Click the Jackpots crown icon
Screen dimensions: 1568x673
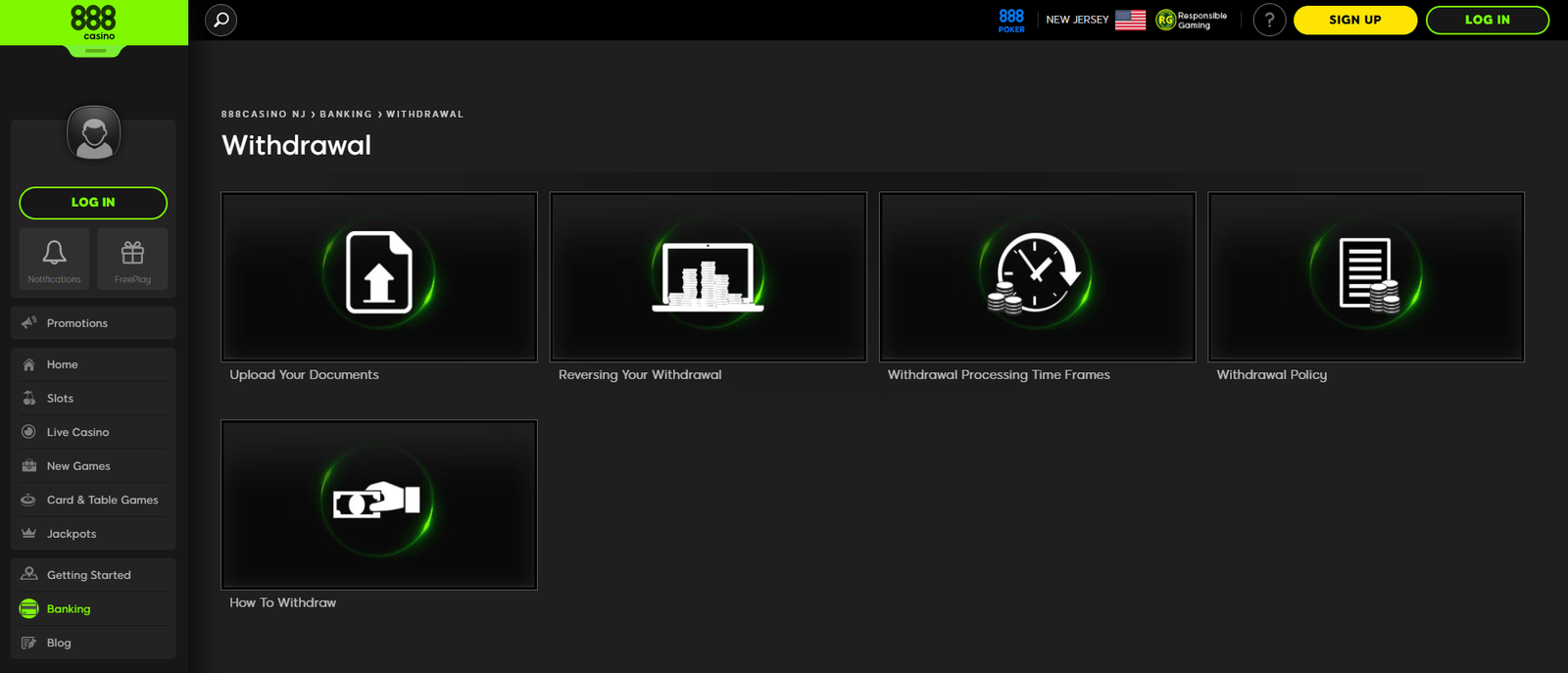(29, 533)
